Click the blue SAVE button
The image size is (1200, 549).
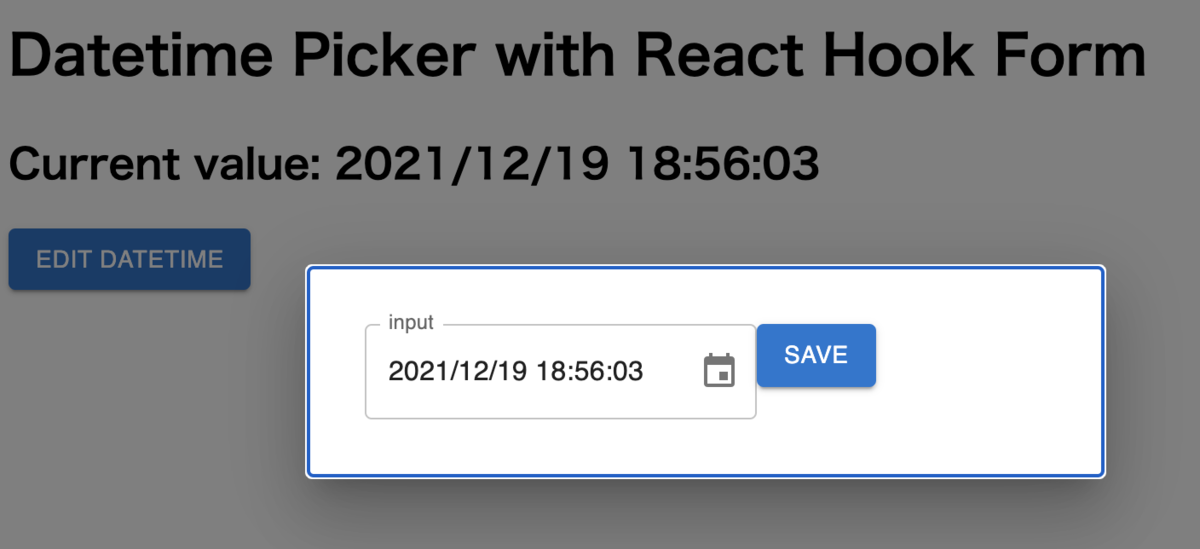click(816, 355)
